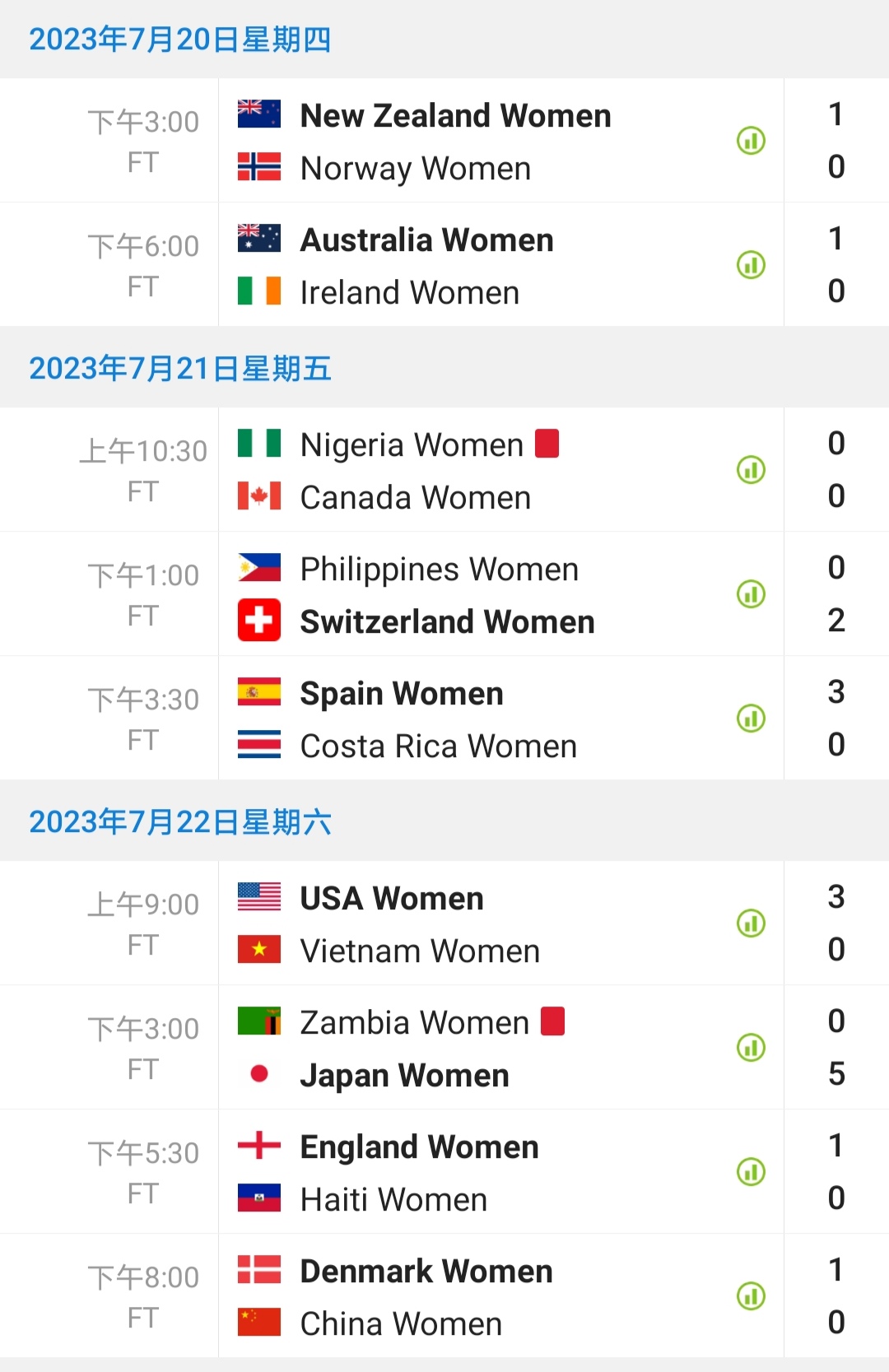The image size is (889, 1372).
Task: Click the USA flag icon
Action: (259, 897)
